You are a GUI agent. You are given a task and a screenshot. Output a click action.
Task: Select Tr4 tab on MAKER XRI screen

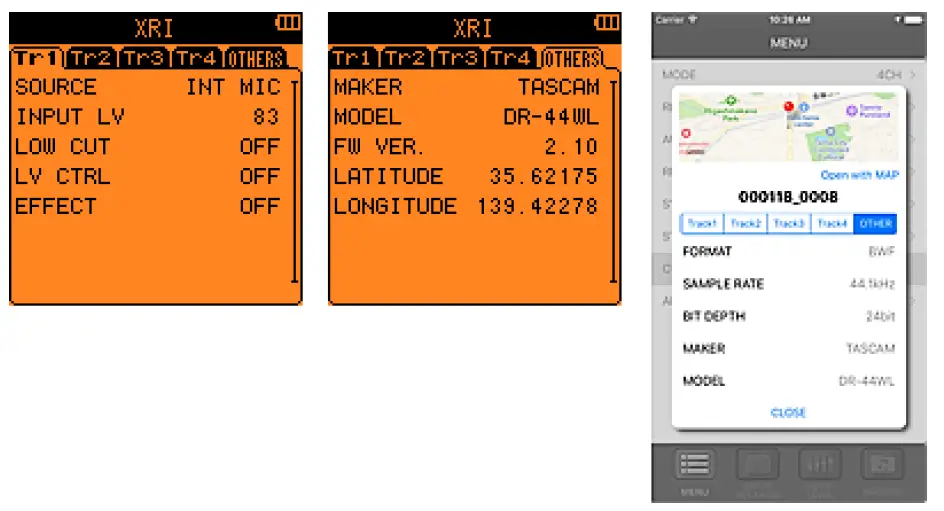coord(512,58)
